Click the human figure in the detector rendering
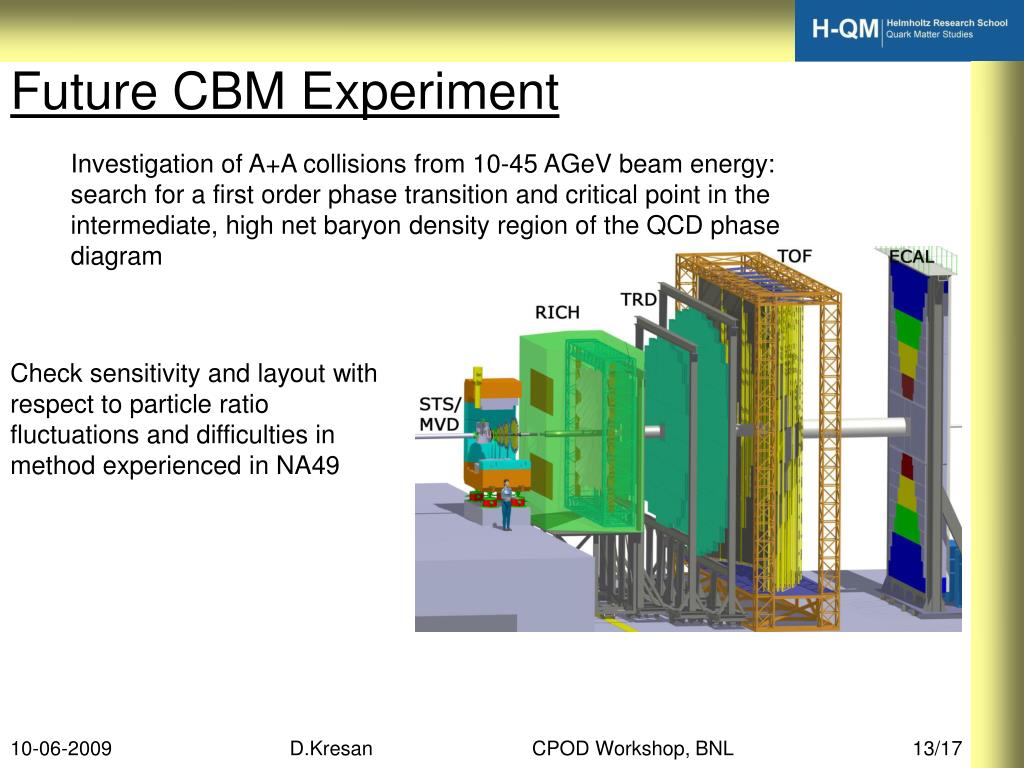The width and height of the screenshot is (1024, 768). tap(506, 505)
